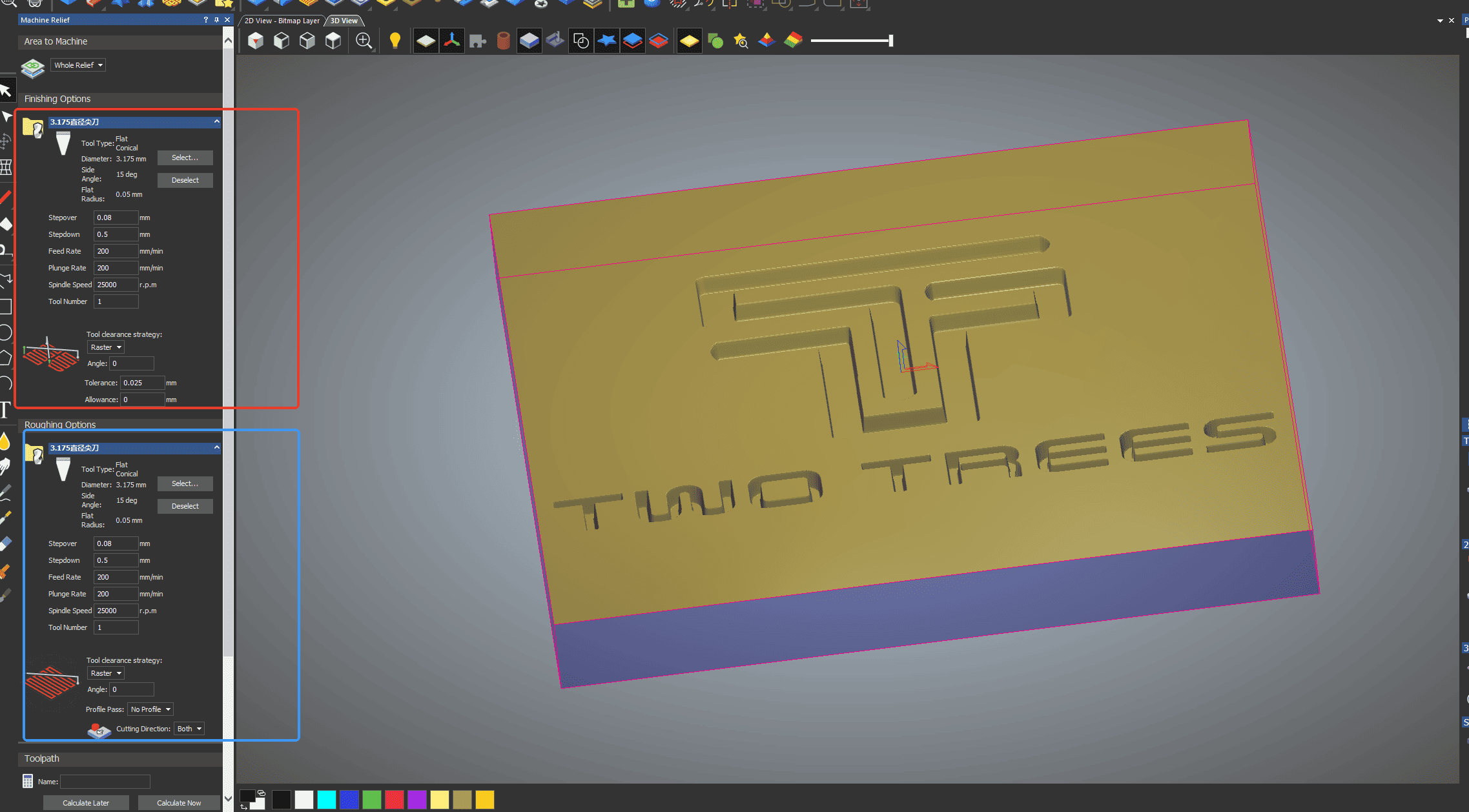1469x812 pixels.
Task: Toggle the clock overlay squares toolbar icon
Action: pyautogui.click(x=581, y=41)
